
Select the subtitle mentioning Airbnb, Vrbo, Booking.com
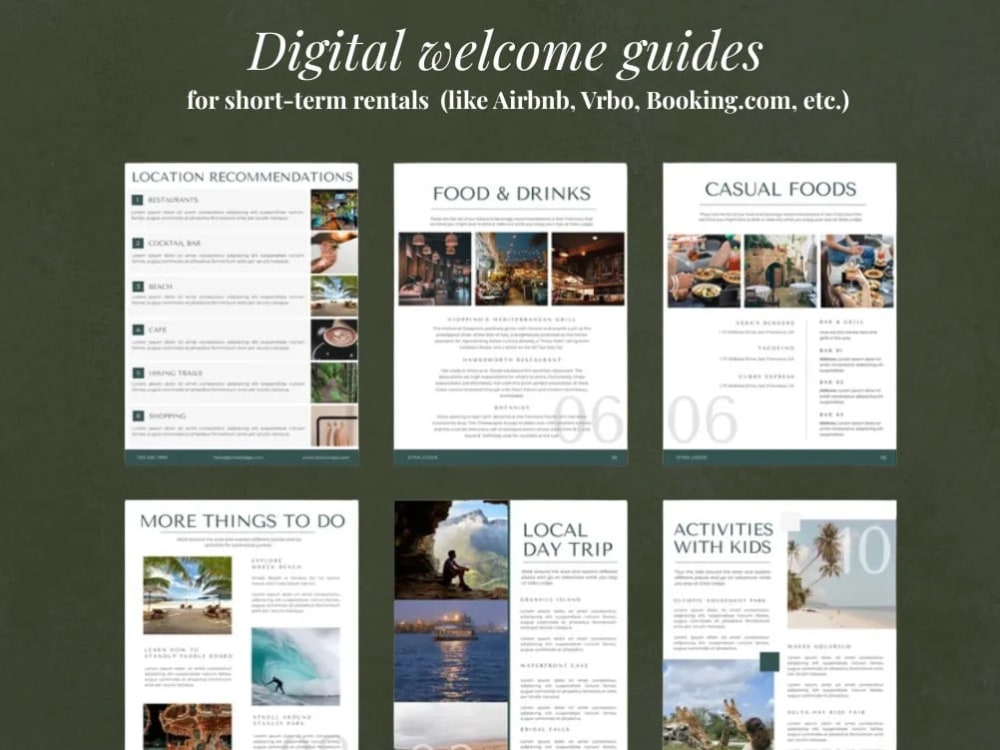point(518,100)
